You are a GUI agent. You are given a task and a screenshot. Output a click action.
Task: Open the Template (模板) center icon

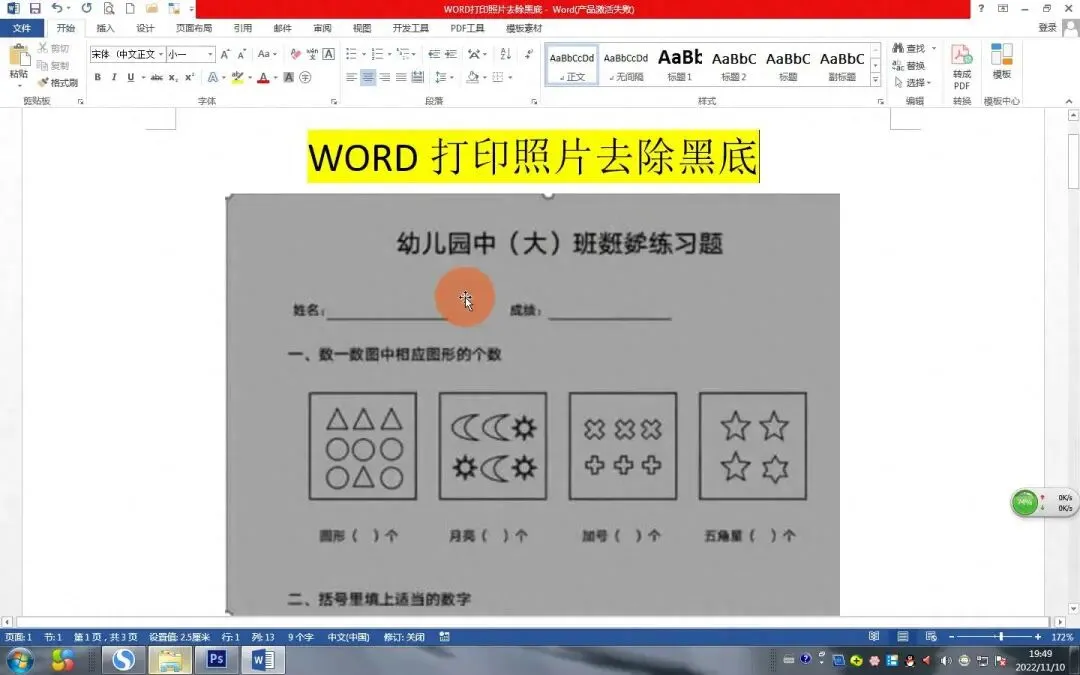tap(1001, 62)
